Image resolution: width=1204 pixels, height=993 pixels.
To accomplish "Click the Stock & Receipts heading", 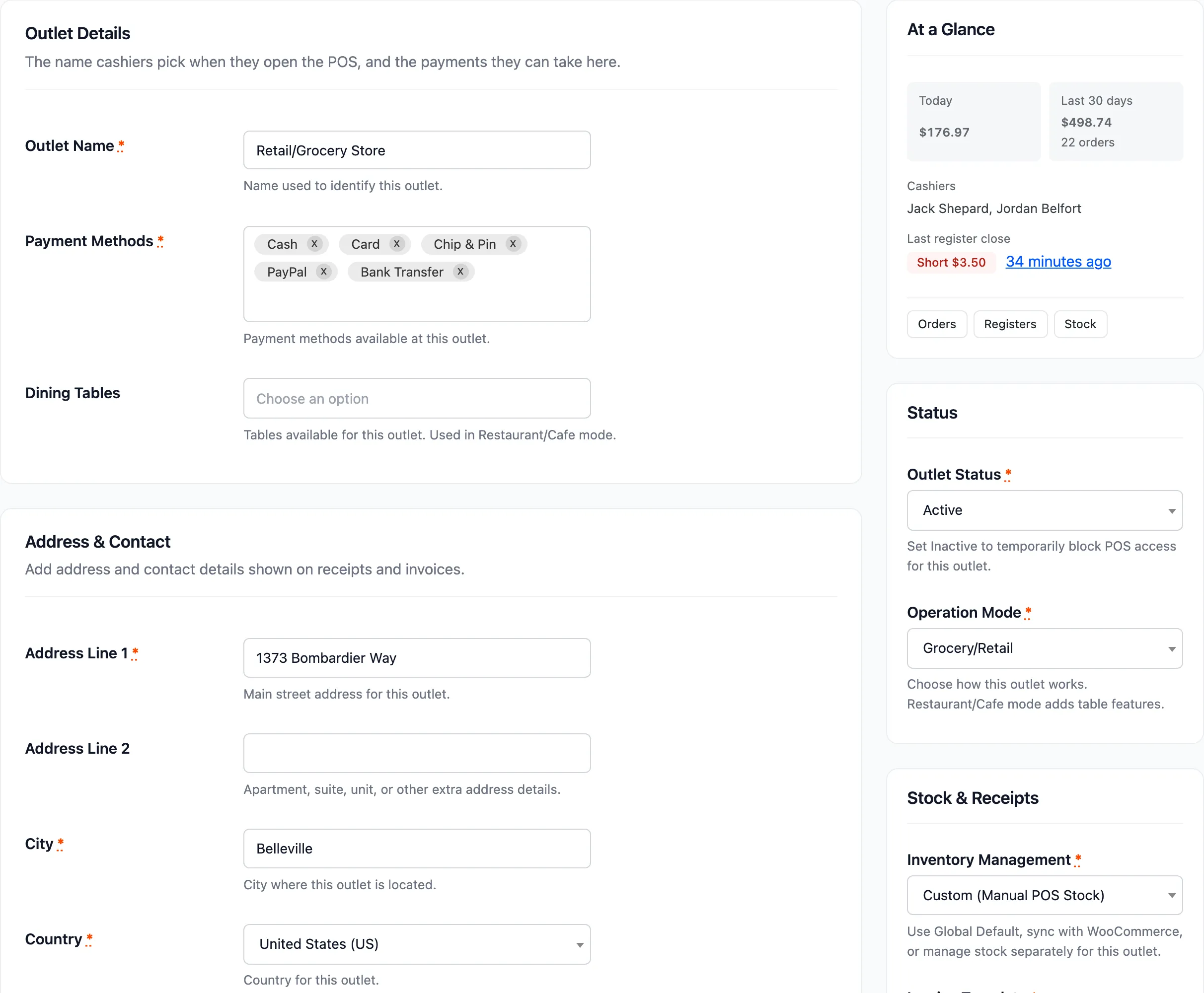I will (x=972, y=798).
